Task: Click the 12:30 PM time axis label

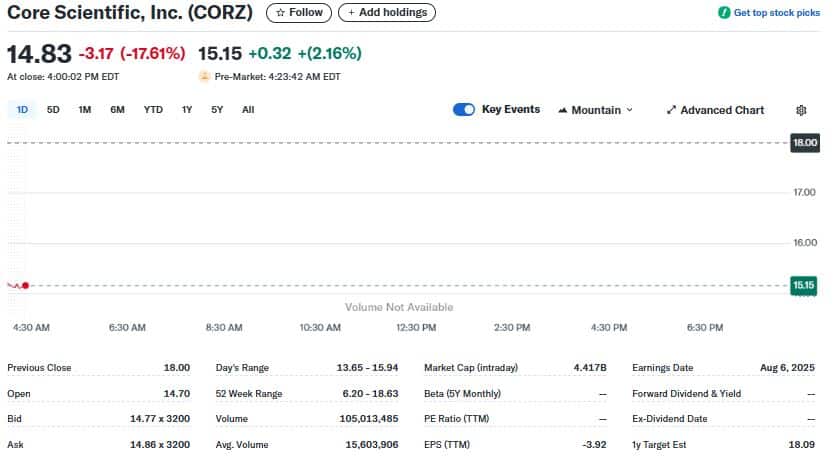Action: coord(416,328)
